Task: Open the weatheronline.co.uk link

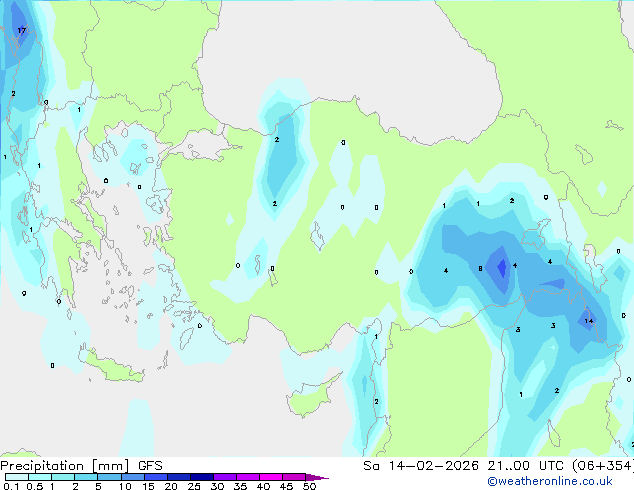Action: [x=550, y=481]
